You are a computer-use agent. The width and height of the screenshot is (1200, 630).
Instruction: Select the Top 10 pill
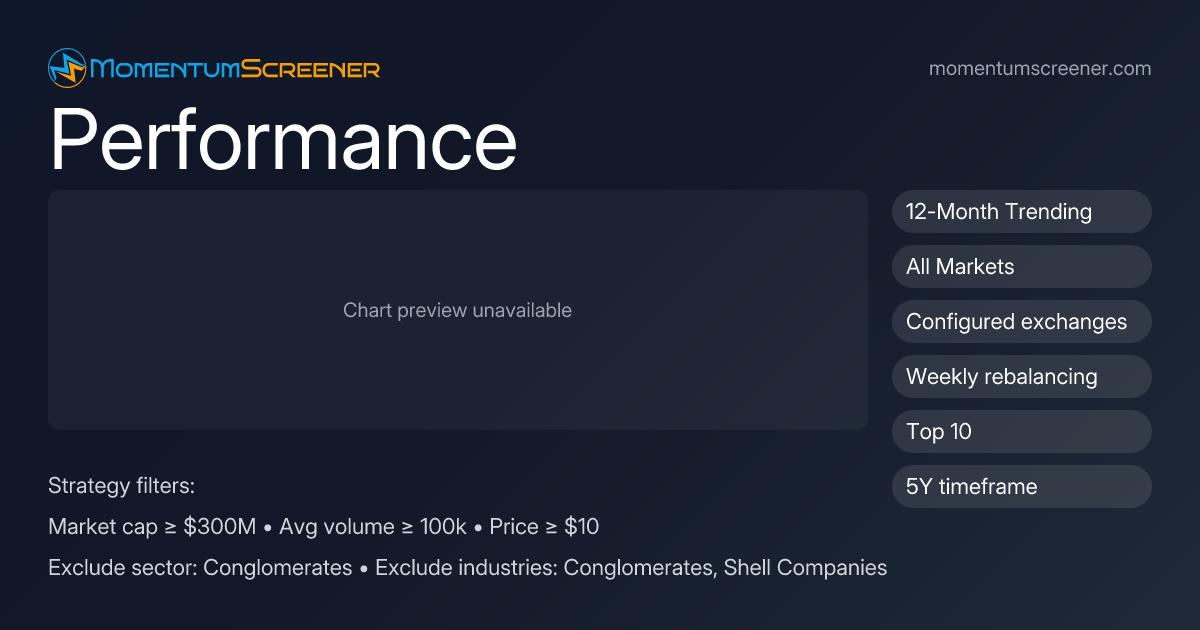[1021, 432]
